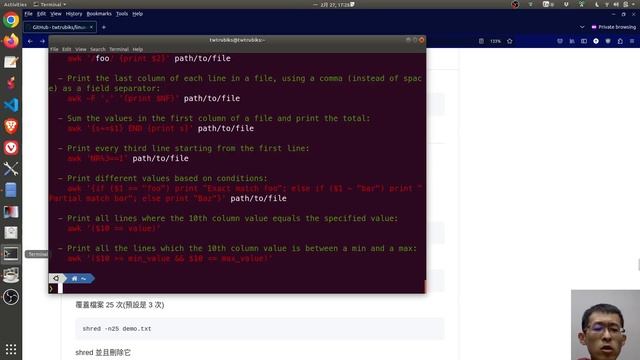Open Firefox hamburger application menu
The height and width of the screenshot is (360, 640).
[632, 41]
